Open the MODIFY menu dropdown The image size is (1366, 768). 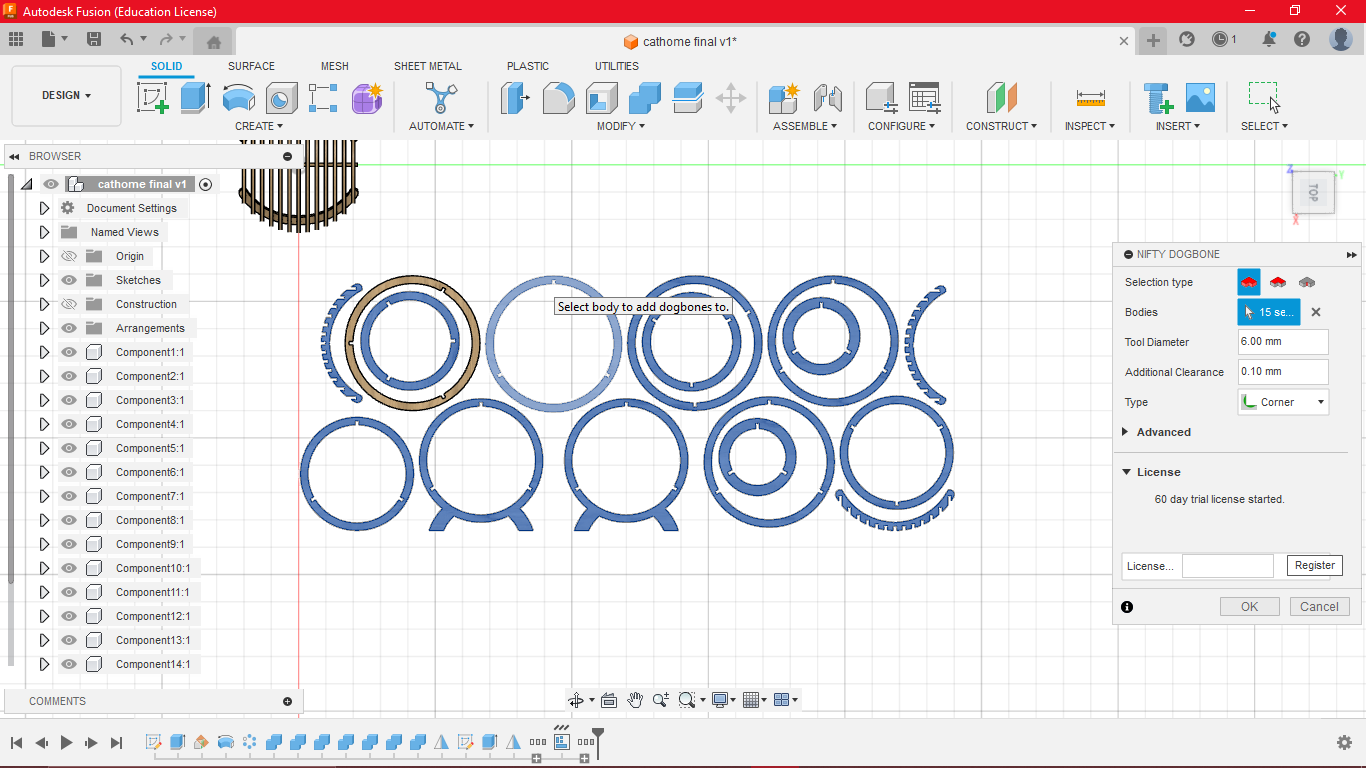click(621, 126)
